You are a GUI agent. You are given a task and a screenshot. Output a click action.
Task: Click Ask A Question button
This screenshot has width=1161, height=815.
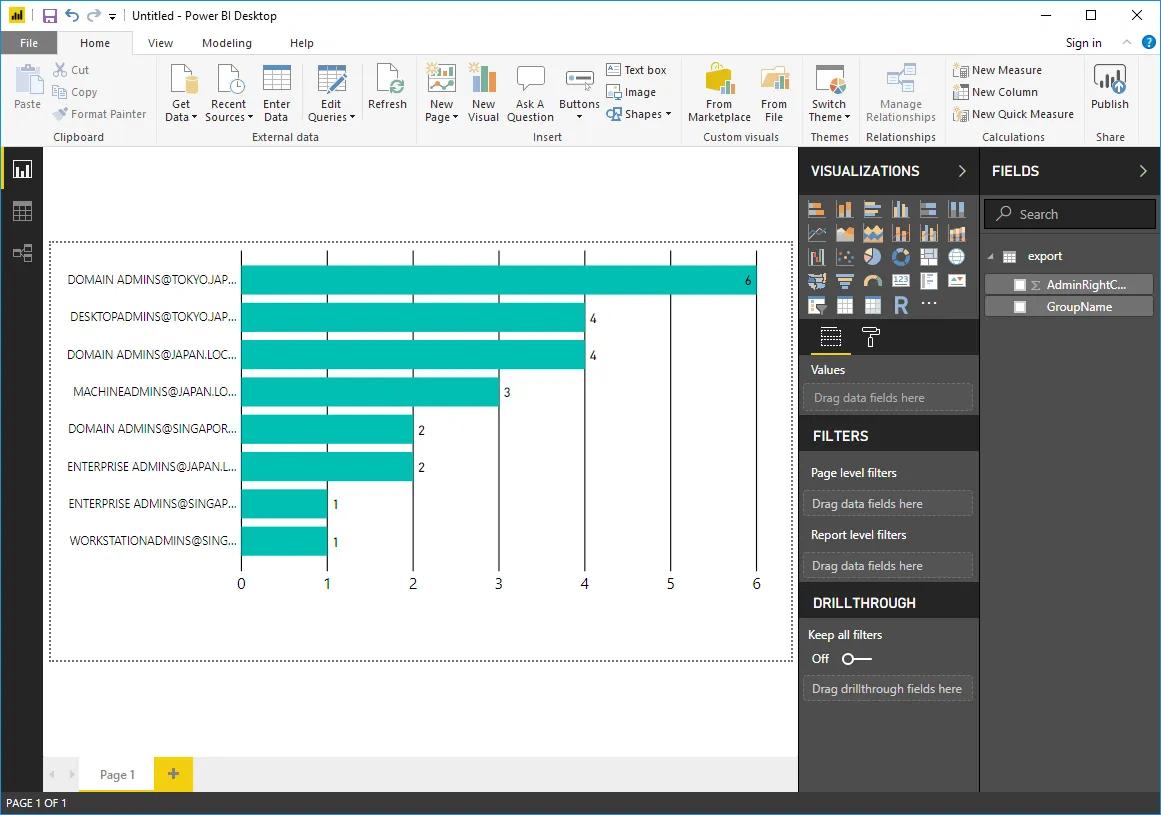pyautogui.click(x=530, y=93)
